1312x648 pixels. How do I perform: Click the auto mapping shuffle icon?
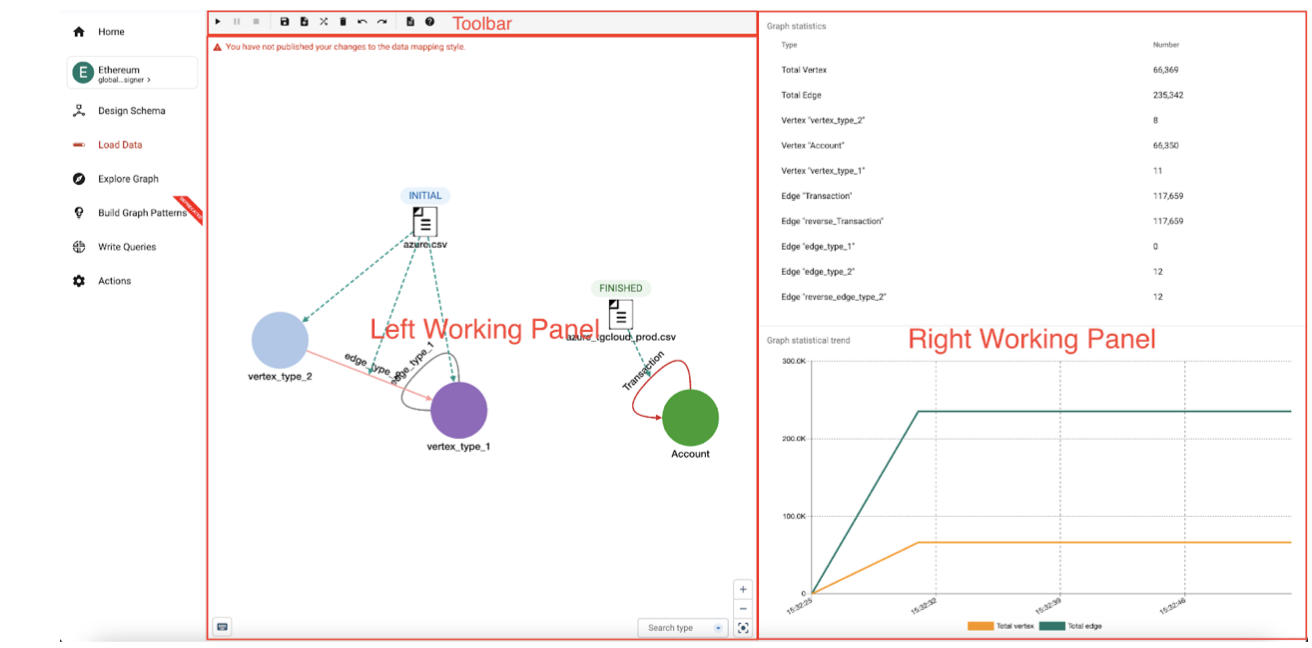(323, 21)
